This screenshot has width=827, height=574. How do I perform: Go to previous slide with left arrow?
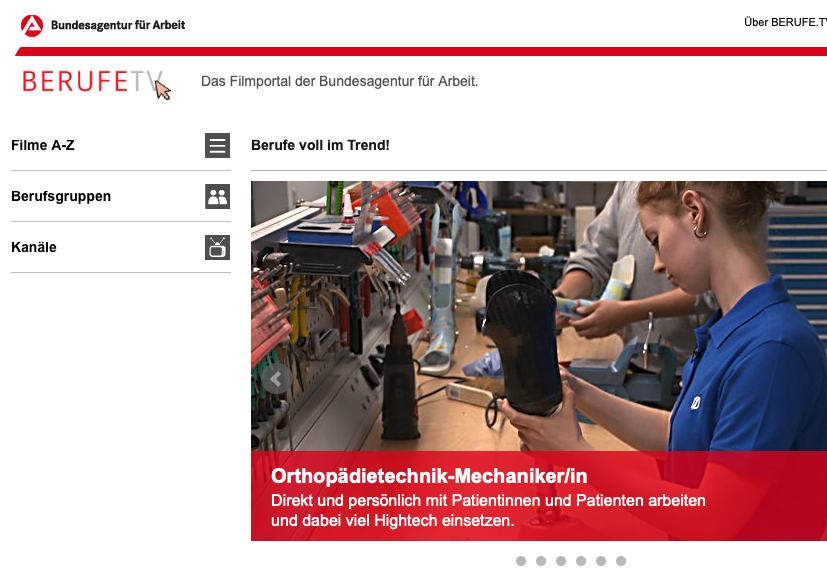coord(275,378)
